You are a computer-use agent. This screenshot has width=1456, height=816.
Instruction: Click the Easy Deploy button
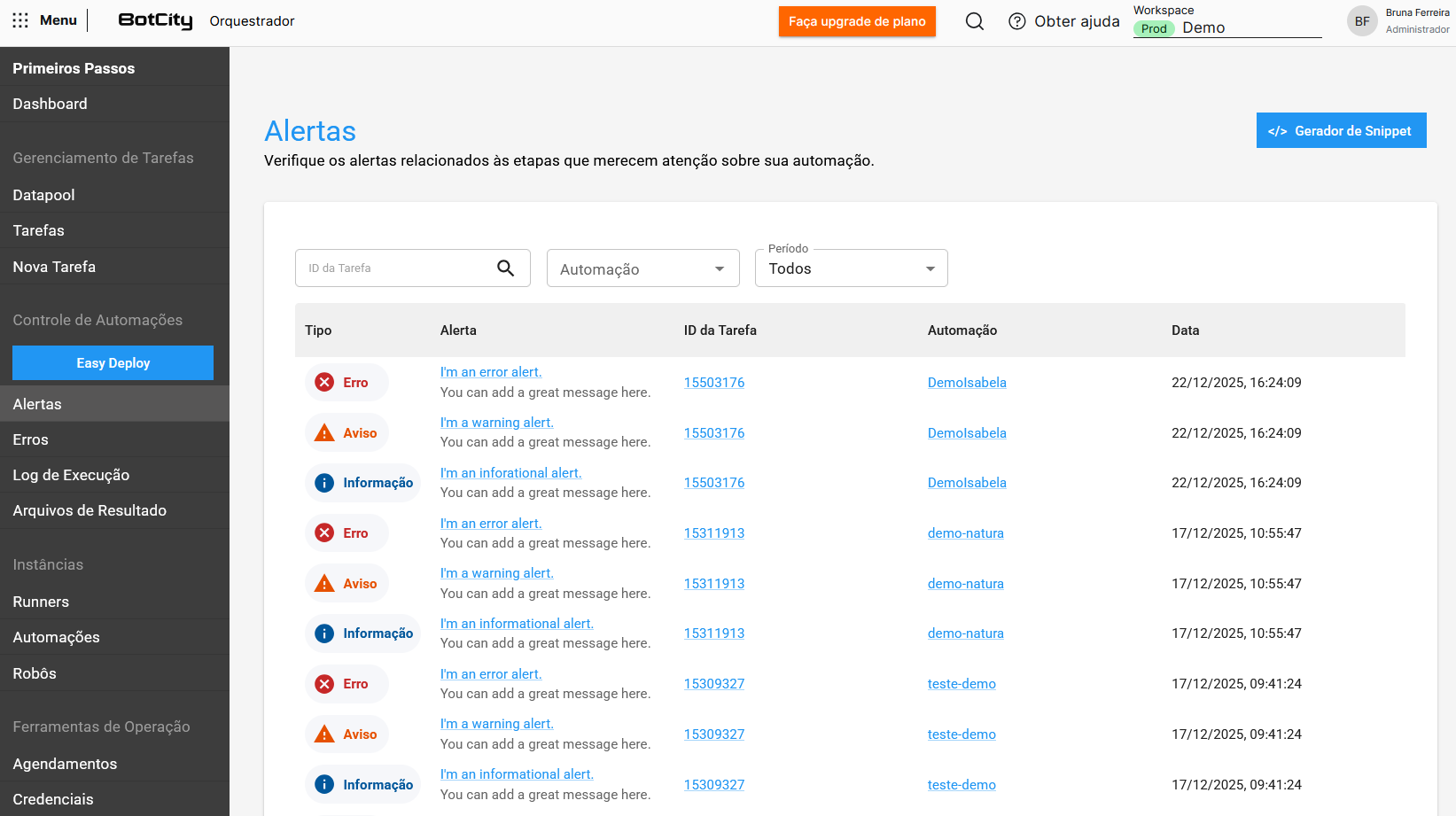[113, 363]
